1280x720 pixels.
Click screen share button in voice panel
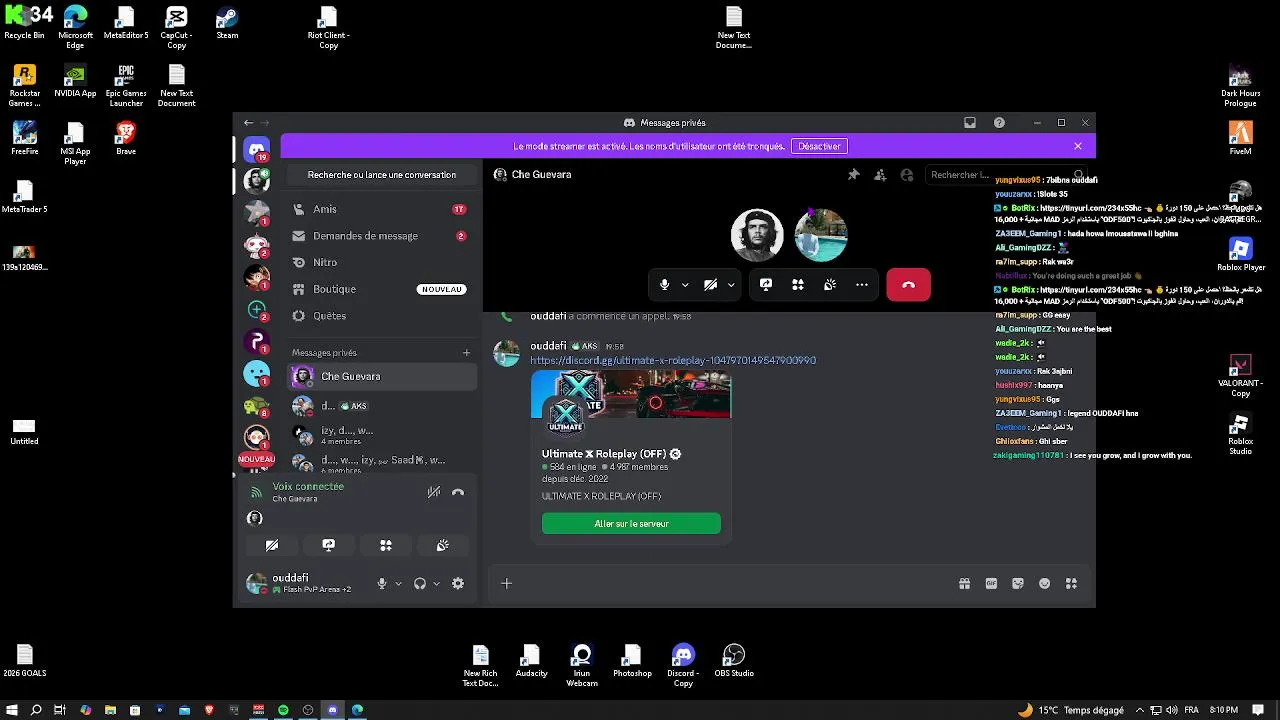coord(329,545)
